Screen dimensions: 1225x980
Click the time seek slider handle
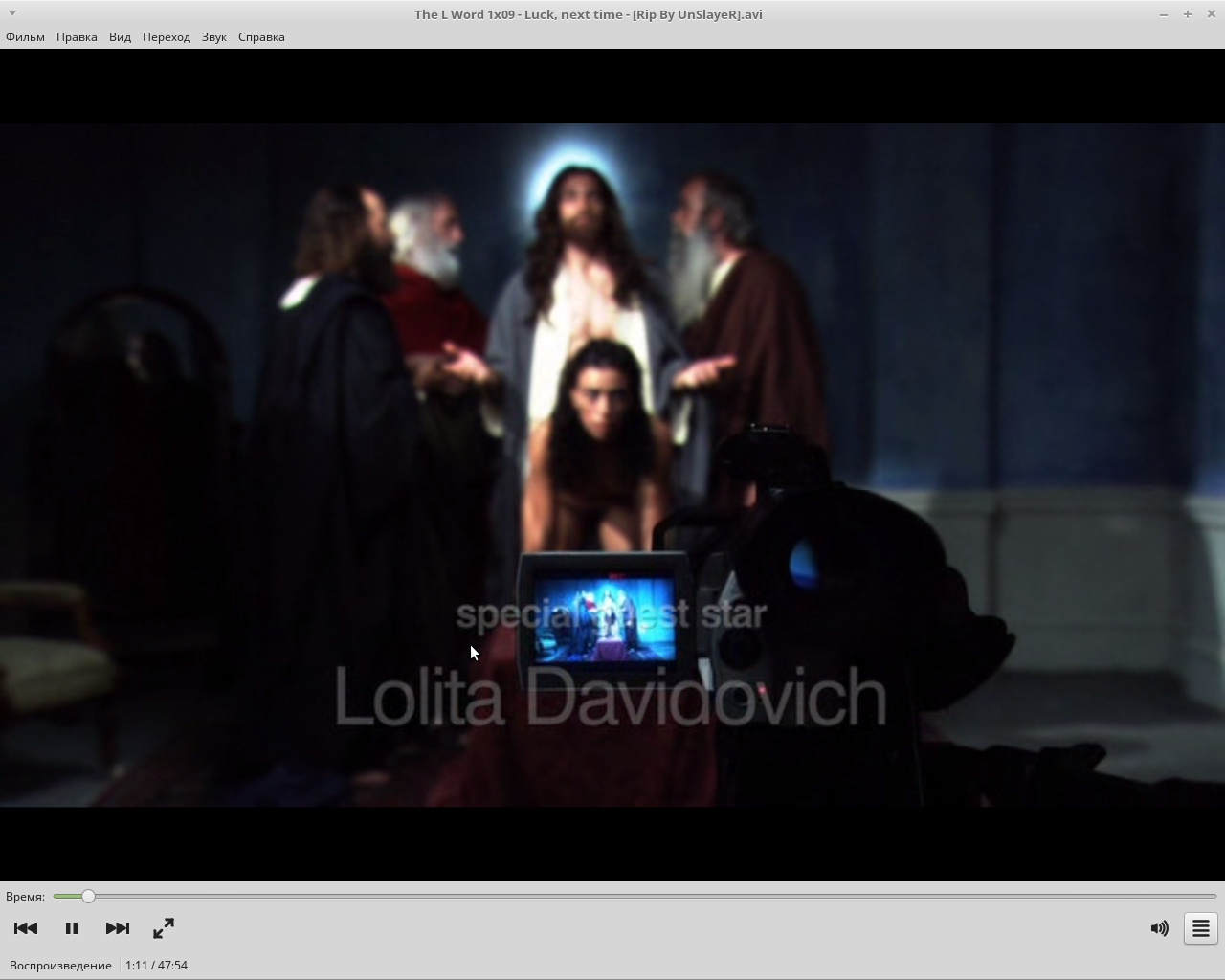click(x=88, y=897)
